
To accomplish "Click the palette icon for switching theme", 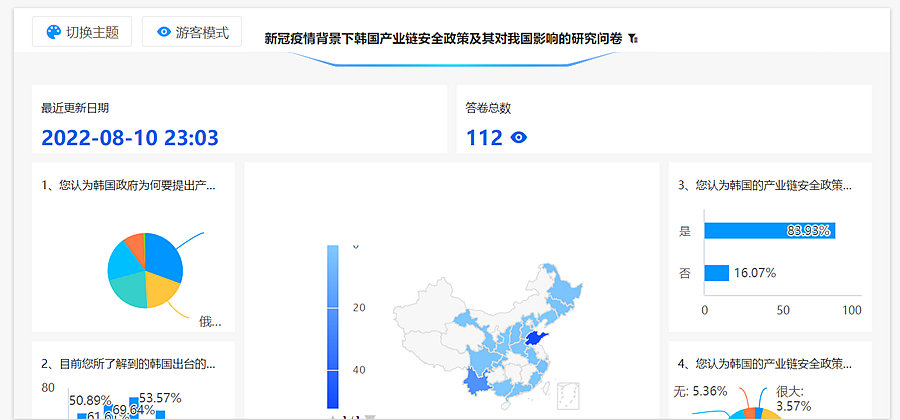I will coord(53,32).
